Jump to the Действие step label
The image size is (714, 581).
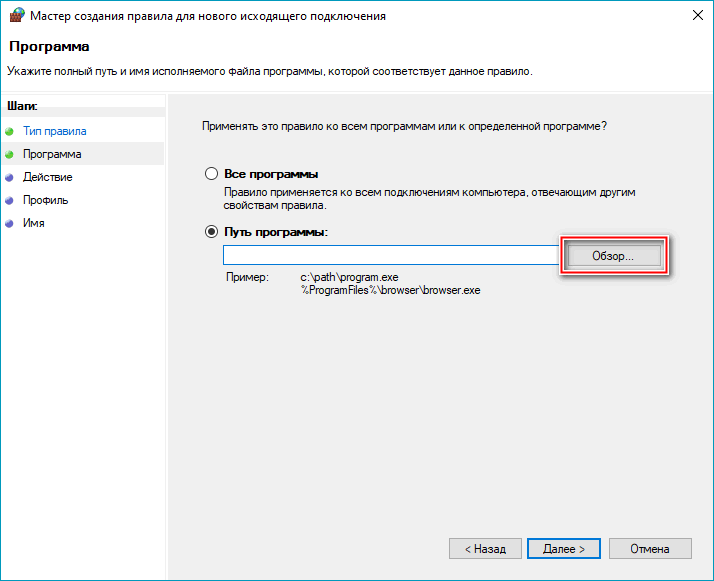point(48,177)
